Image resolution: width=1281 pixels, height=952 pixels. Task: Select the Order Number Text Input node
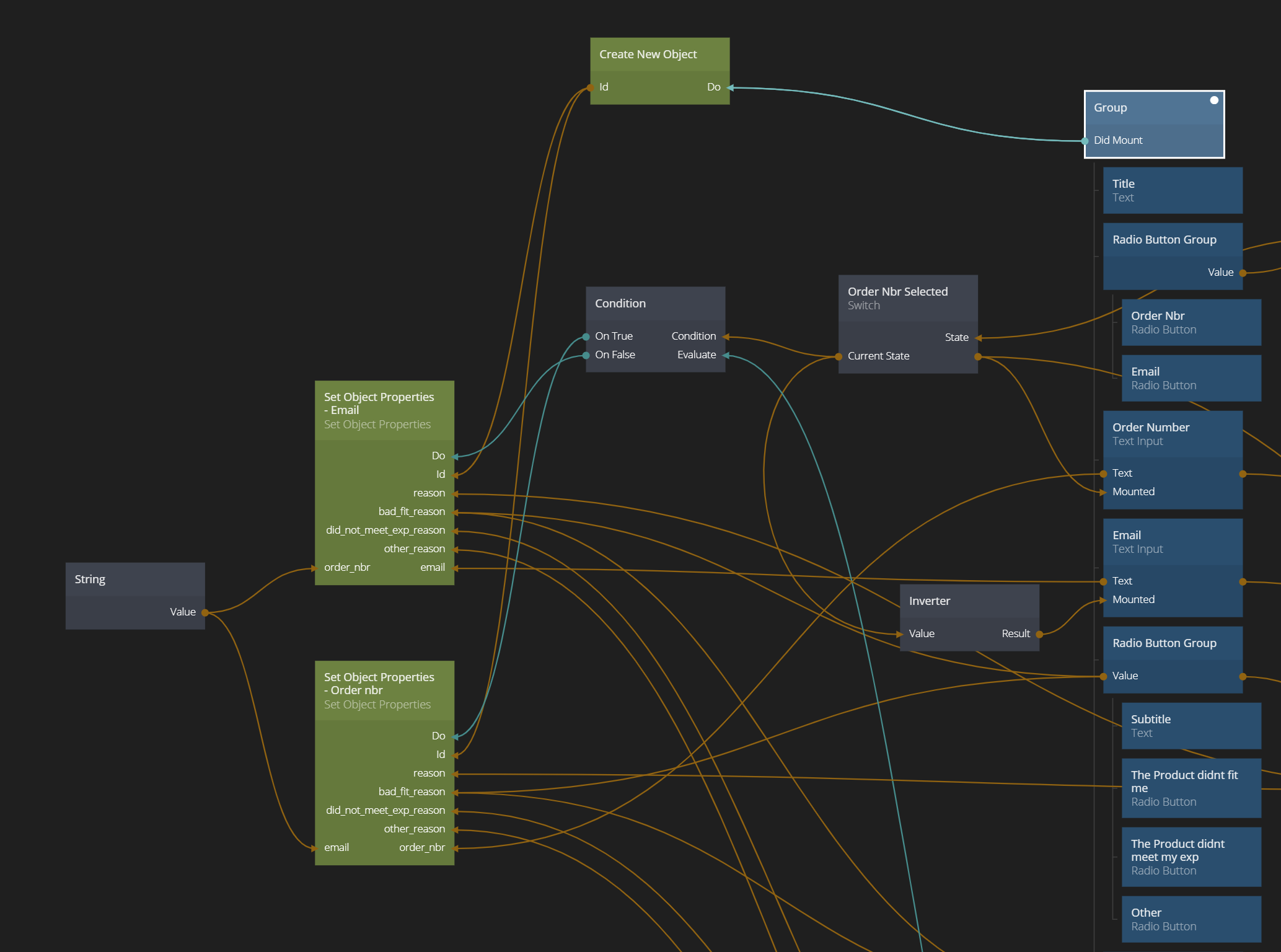tap(1172, 434)
